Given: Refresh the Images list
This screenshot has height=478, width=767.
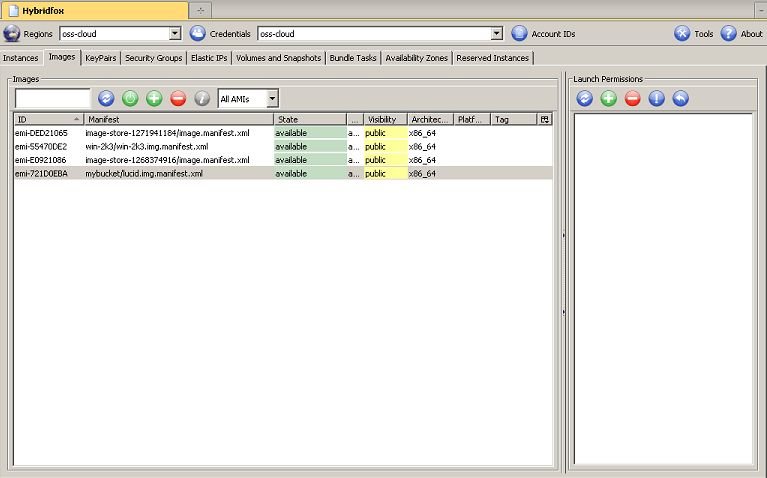Looking at the screenshot, I should click(x=106, y=98).
